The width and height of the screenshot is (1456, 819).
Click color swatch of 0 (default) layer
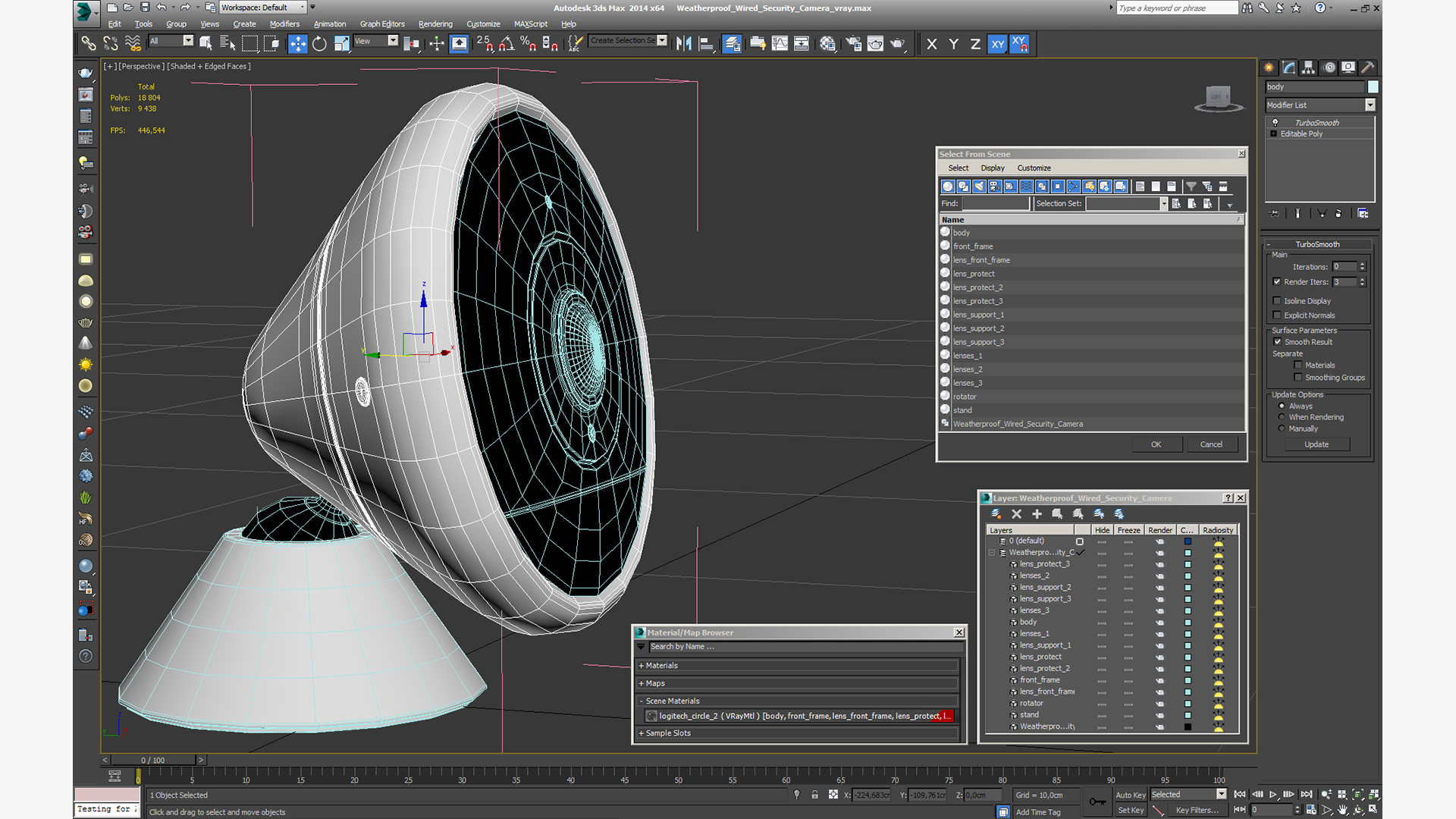point(1188,541)
